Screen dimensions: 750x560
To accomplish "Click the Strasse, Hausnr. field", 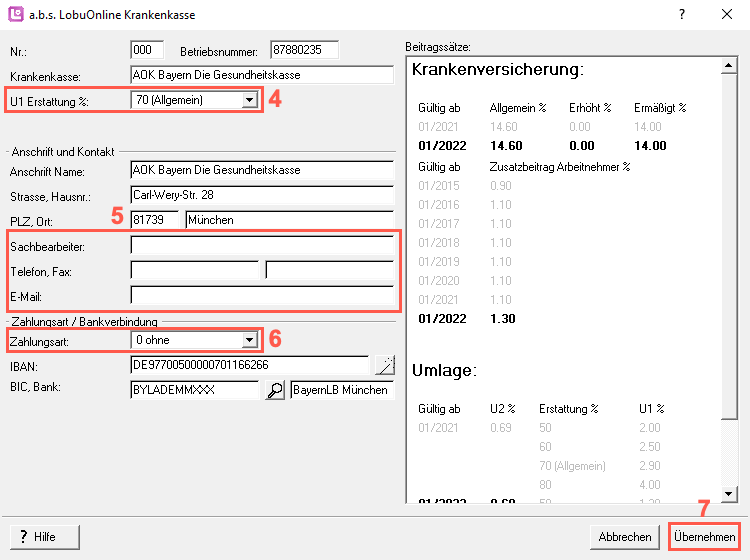I will click(262, 195).
